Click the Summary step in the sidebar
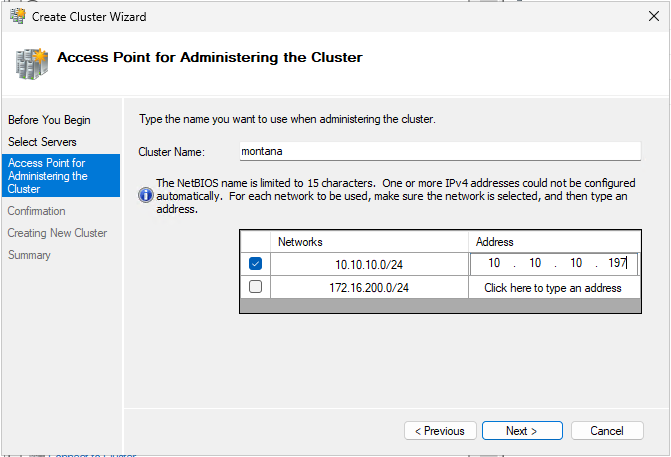This screenshot has height=457, width=671. [29, 255]
